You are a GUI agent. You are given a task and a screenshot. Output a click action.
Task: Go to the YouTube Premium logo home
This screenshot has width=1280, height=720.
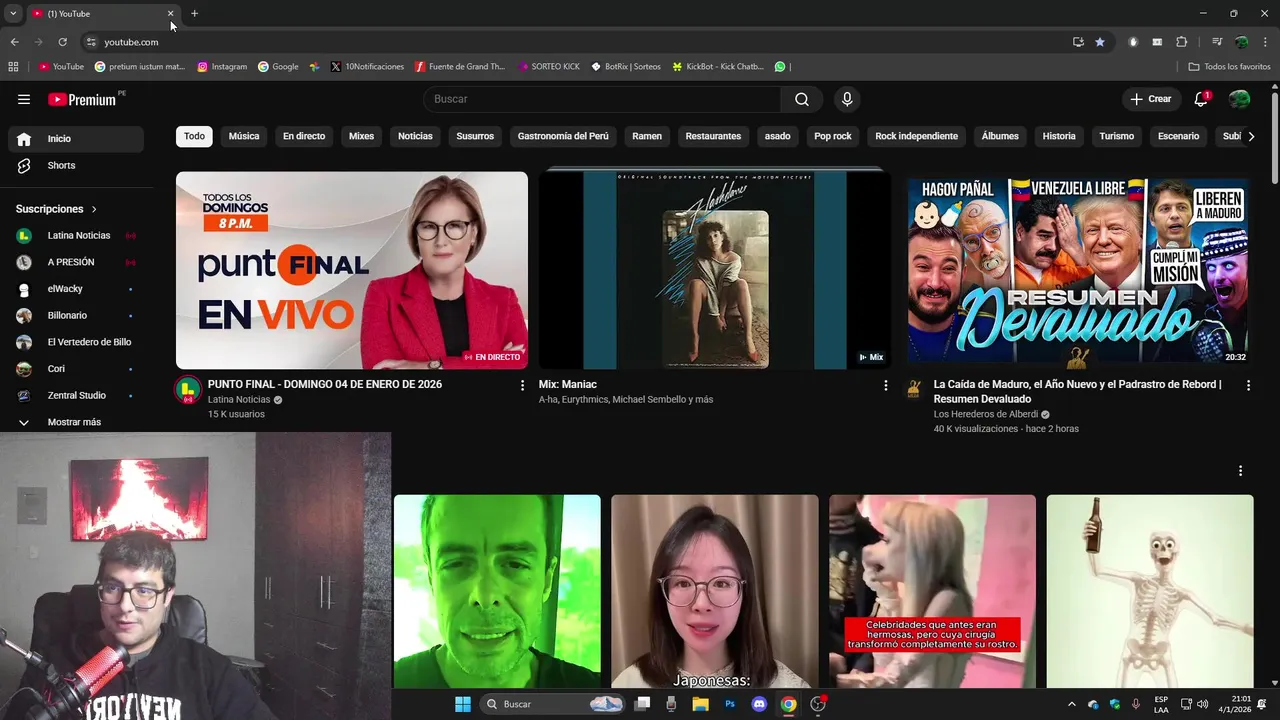tap(84, 99)
